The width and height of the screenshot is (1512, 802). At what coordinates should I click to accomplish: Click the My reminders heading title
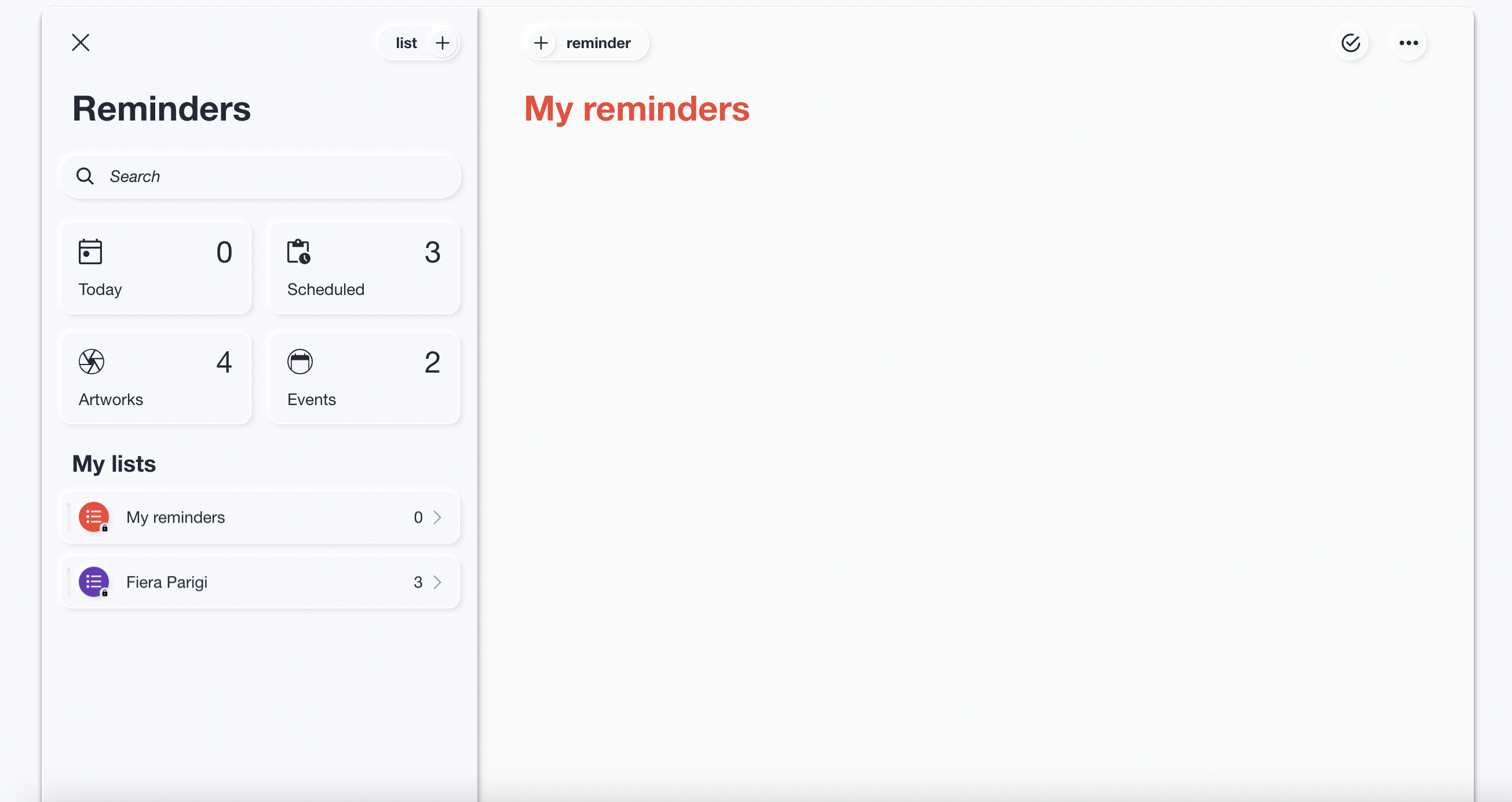(x=637, y=109)
